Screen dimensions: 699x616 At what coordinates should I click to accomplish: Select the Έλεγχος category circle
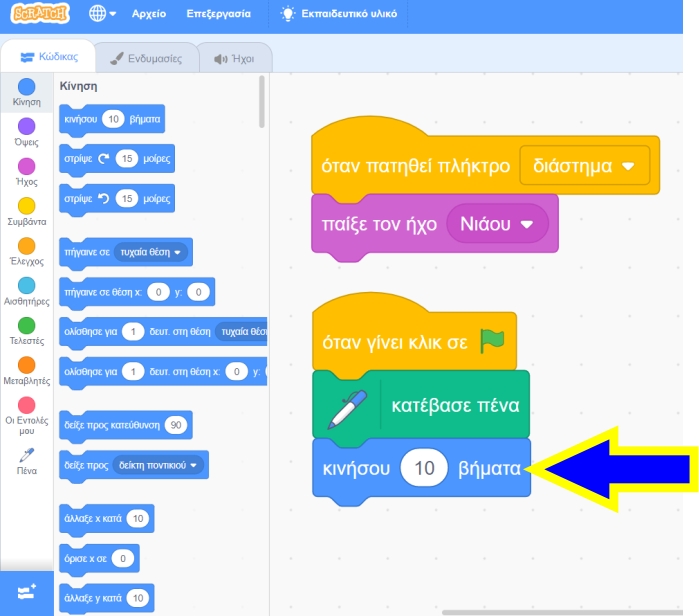(27, 246)
